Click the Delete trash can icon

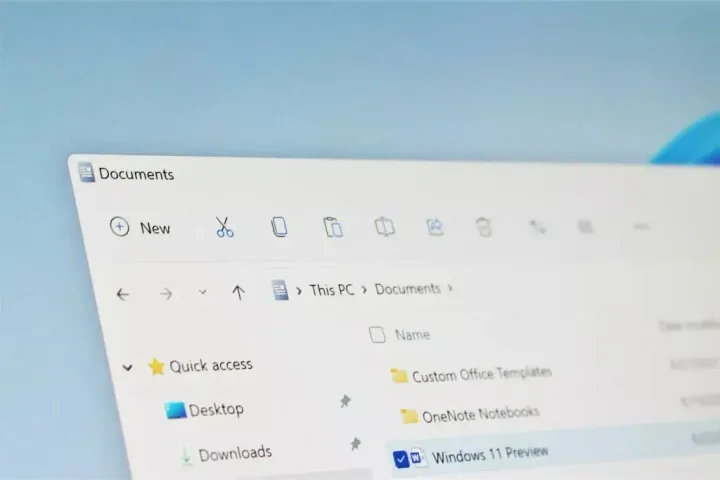(484, 227)
